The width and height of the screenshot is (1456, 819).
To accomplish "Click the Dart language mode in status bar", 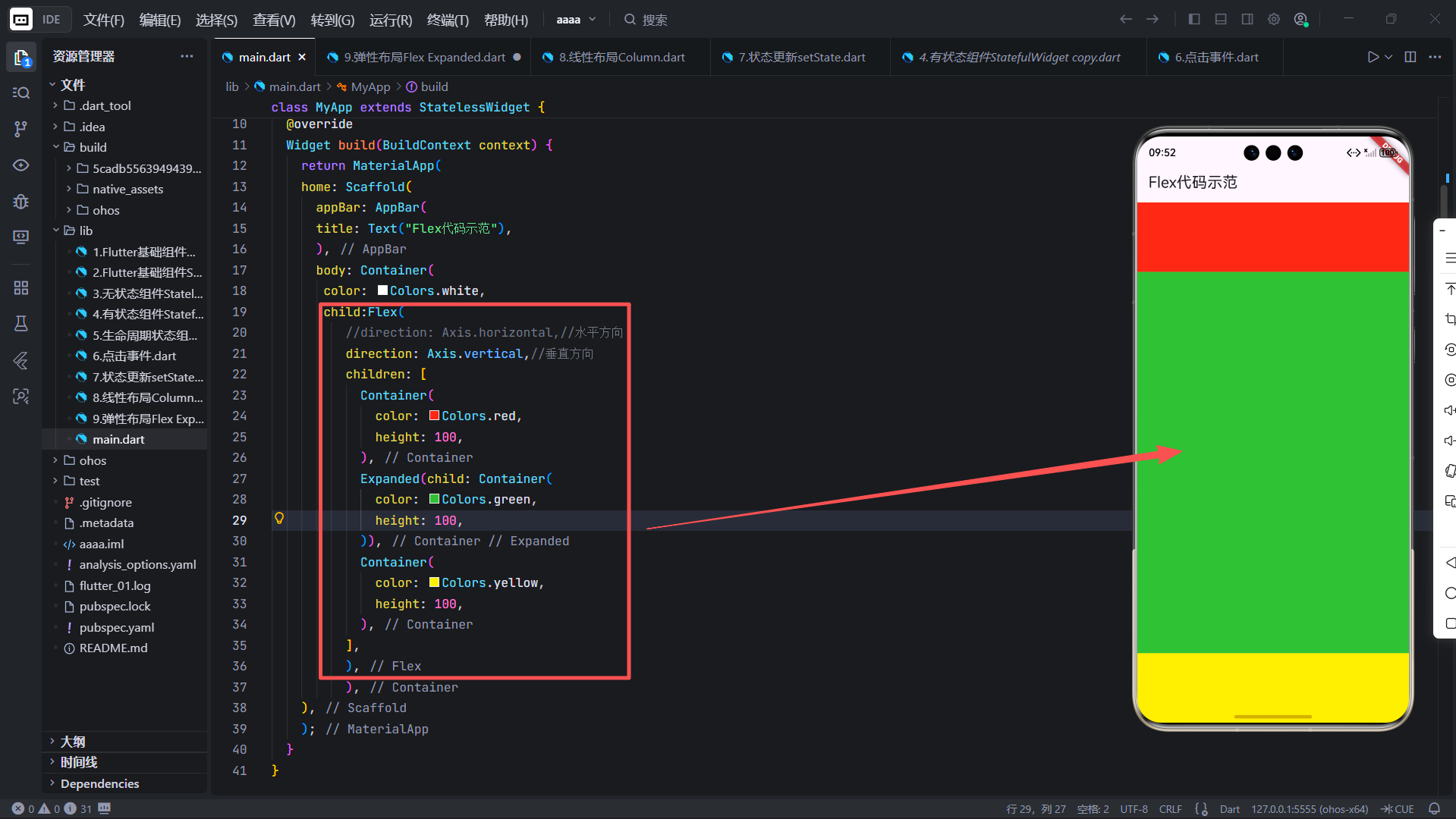I will (x=1229, y=808).
